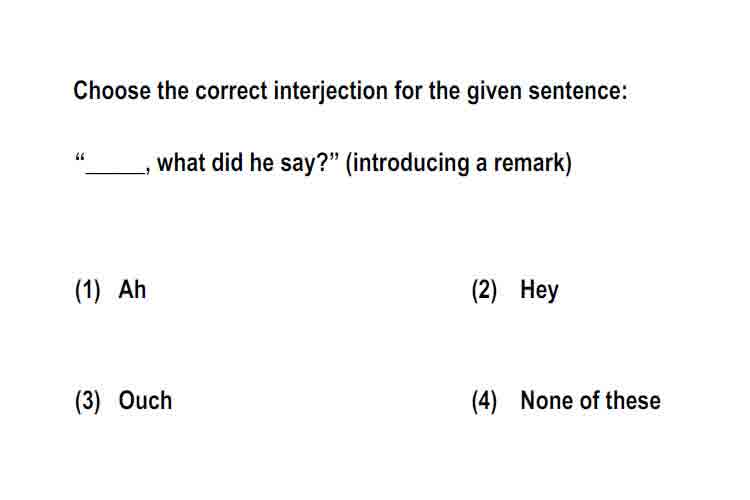
Task: Click the word sentence: ending the heading
Action: [577, 91]
